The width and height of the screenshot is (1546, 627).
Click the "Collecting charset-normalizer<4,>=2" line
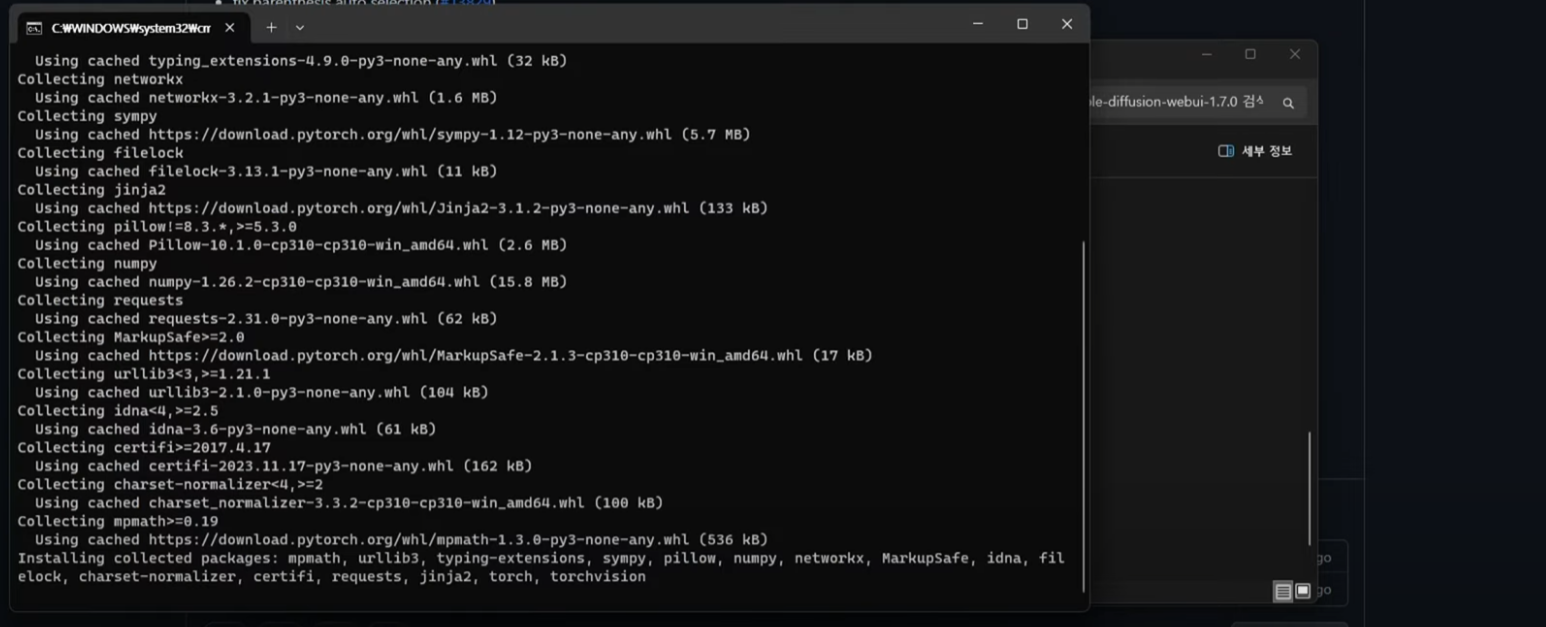tap(170, 484)
